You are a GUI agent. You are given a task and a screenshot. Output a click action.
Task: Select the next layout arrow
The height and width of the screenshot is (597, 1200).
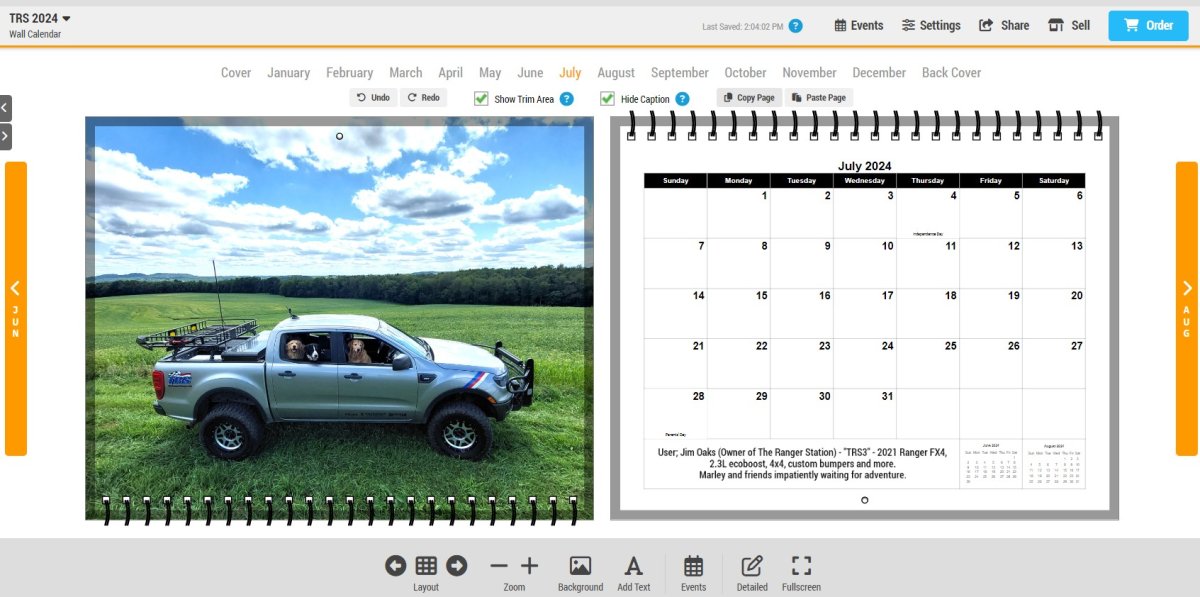[456, 566]
